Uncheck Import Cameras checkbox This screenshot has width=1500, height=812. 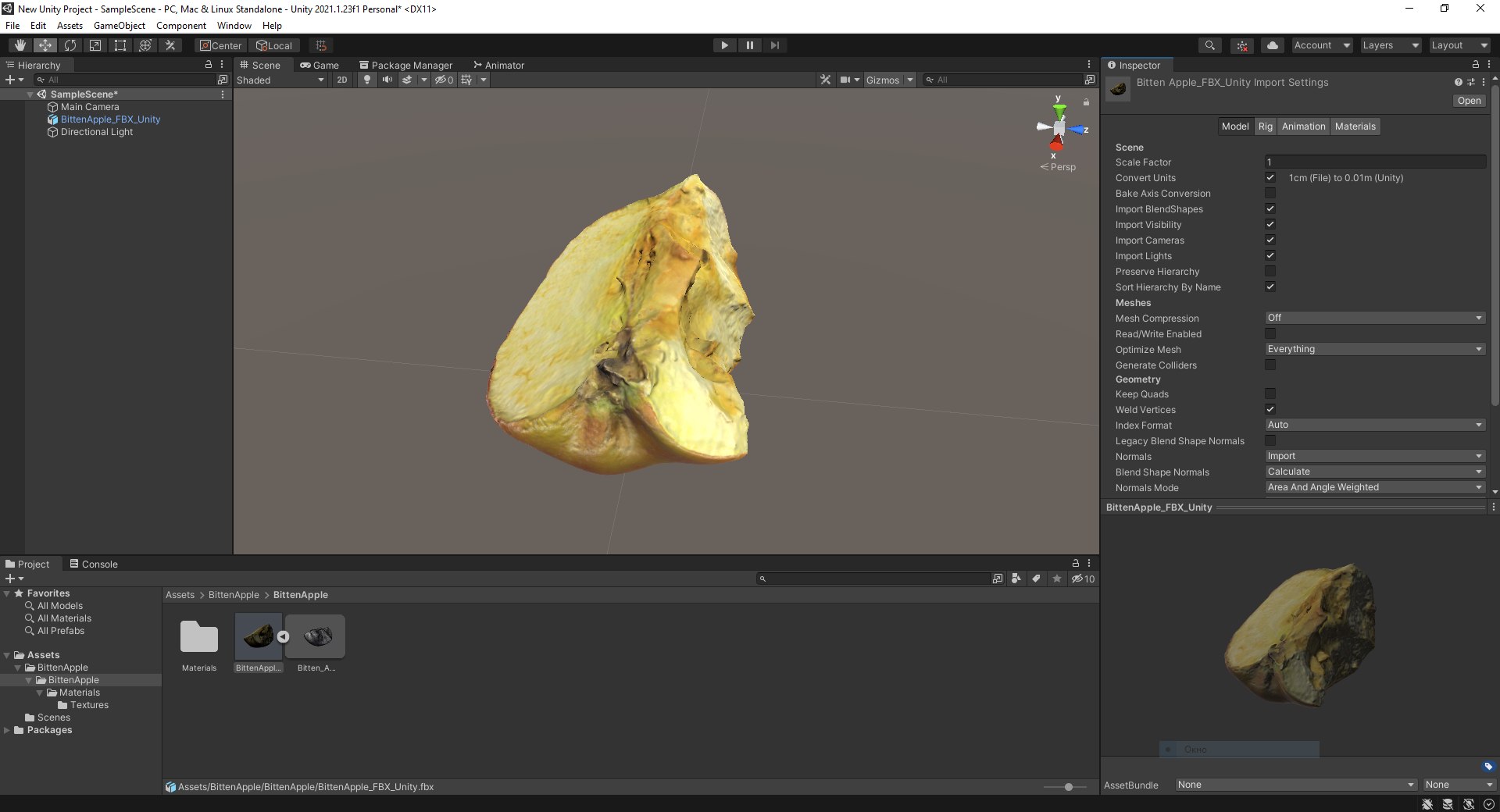pos(1270,240)
